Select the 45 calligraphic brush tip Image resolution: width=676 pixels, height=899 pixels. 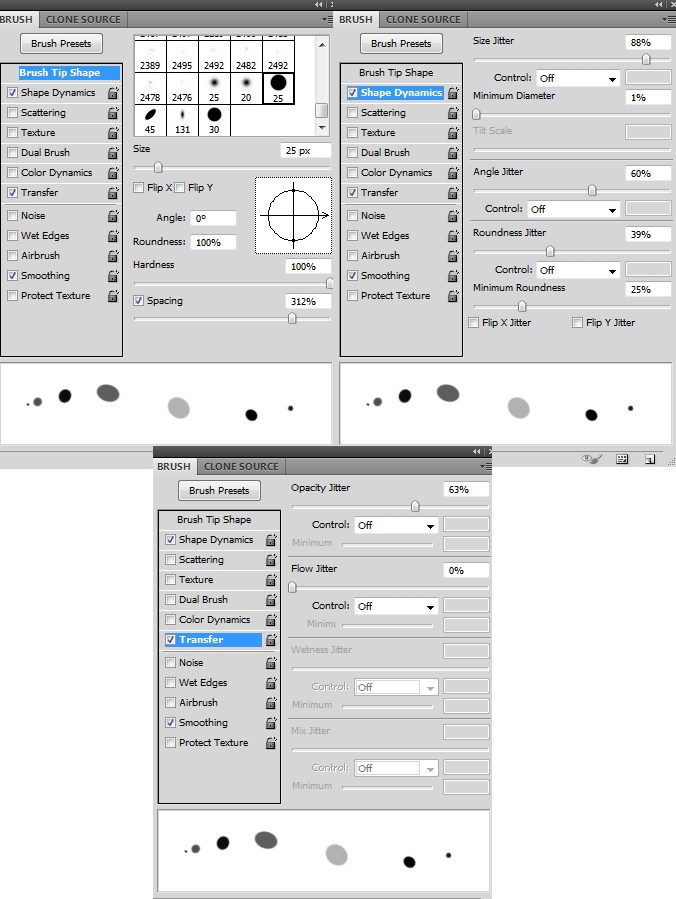click(150, 120)
